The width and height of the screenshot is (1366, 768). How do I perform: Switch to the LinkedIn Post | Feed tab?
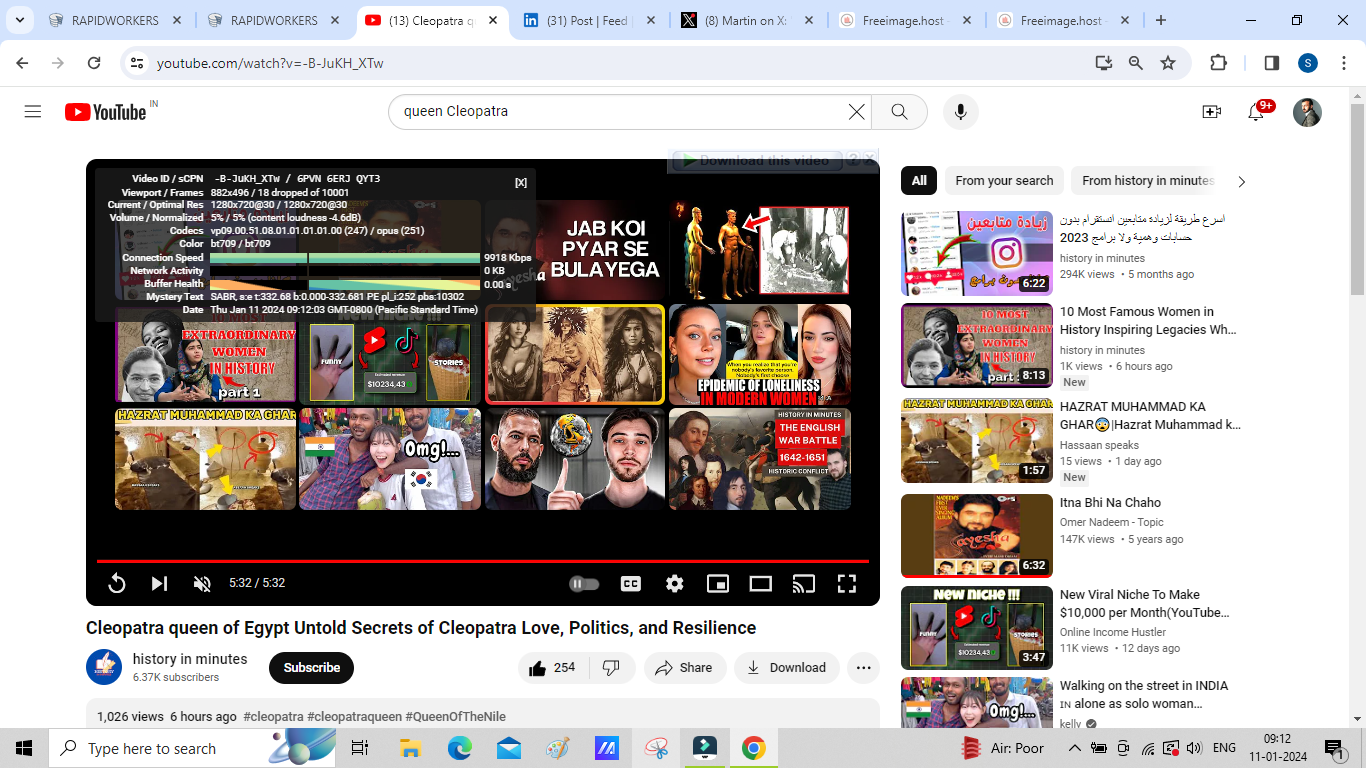click(x=589, y=20)
